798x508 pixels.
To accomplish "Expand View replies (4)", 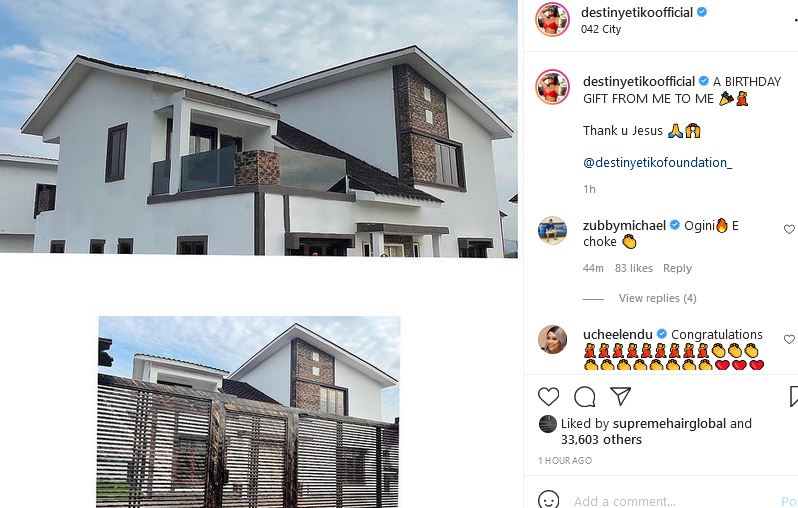I will coord(658,298).
